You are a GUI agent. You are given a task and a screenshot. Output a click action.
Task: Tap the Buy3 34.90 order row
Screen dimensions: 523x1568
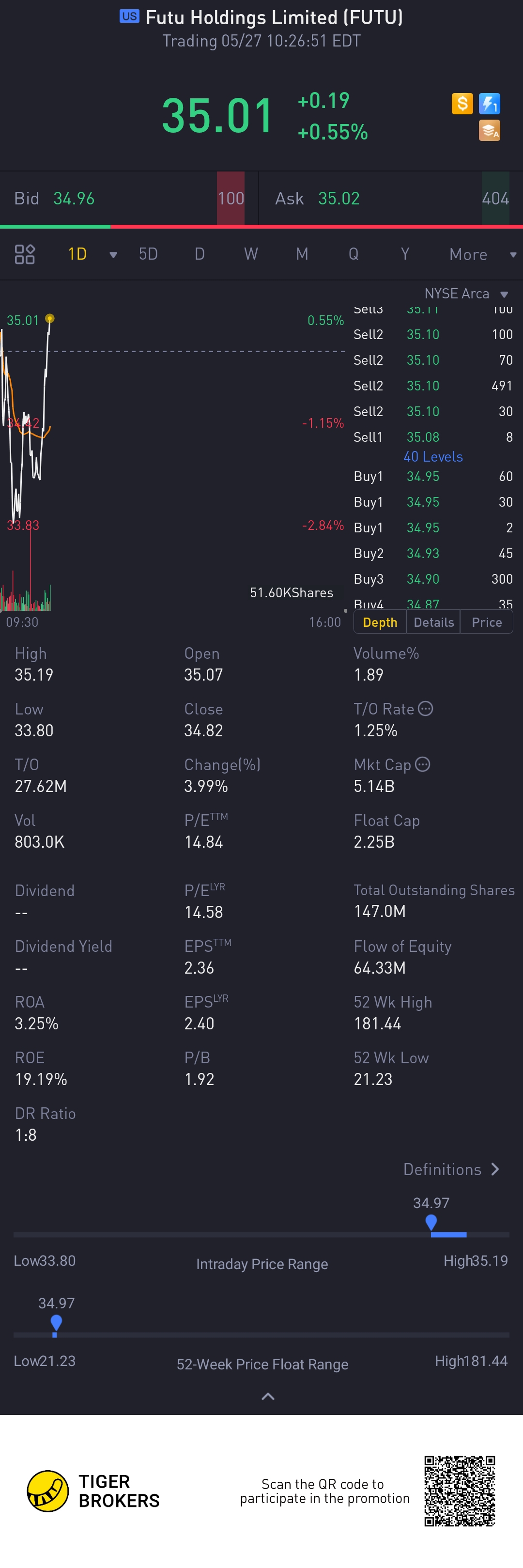[433, 579]
